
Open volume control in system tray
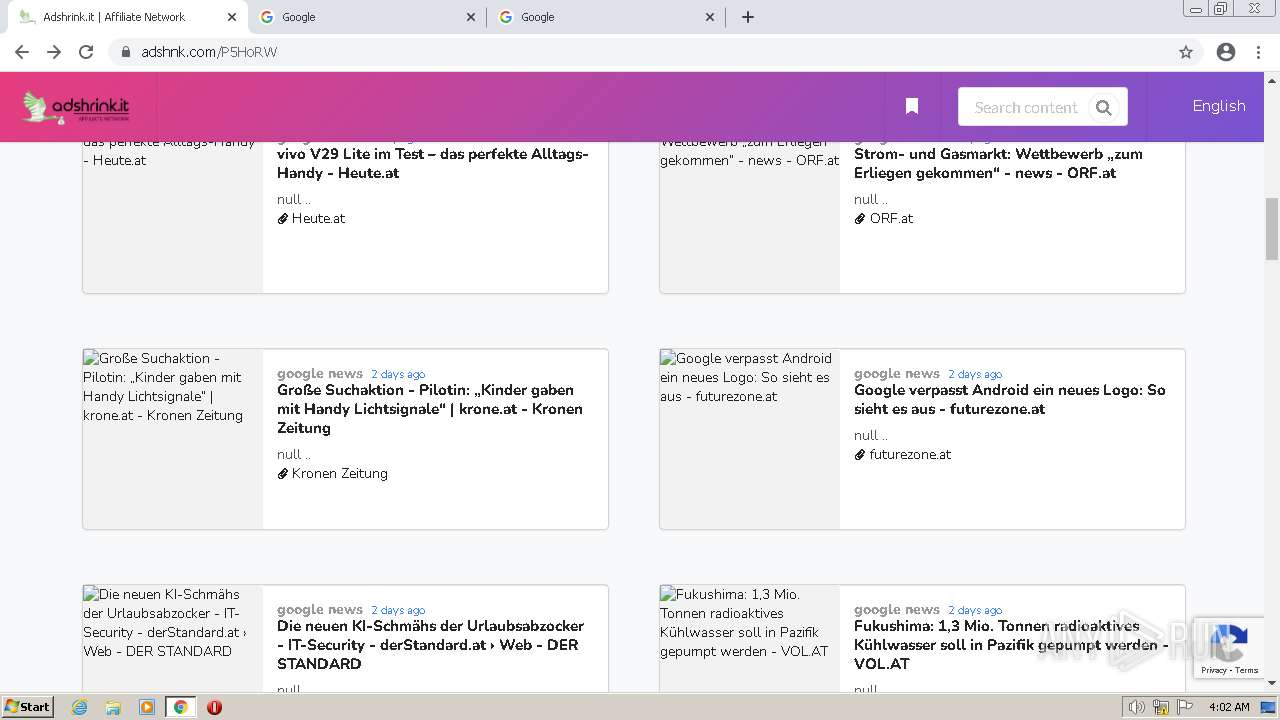[x=1137, y=707]
